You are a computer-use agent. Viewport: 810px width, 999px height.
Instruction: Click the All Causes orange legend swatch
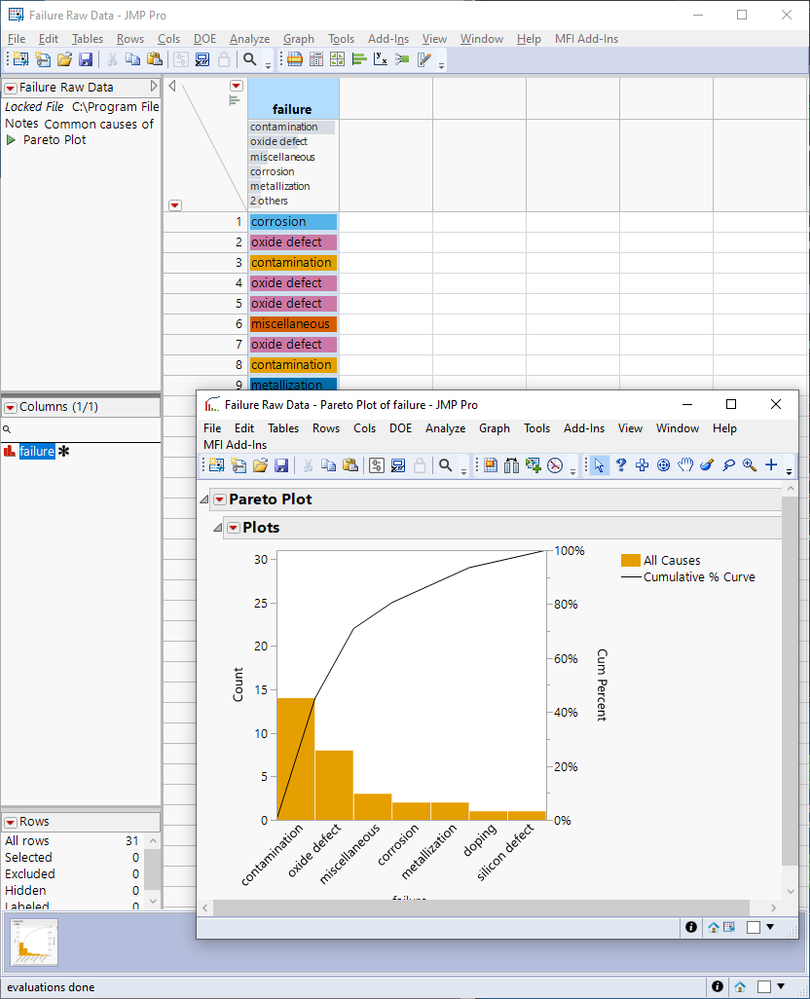(630, 561)
